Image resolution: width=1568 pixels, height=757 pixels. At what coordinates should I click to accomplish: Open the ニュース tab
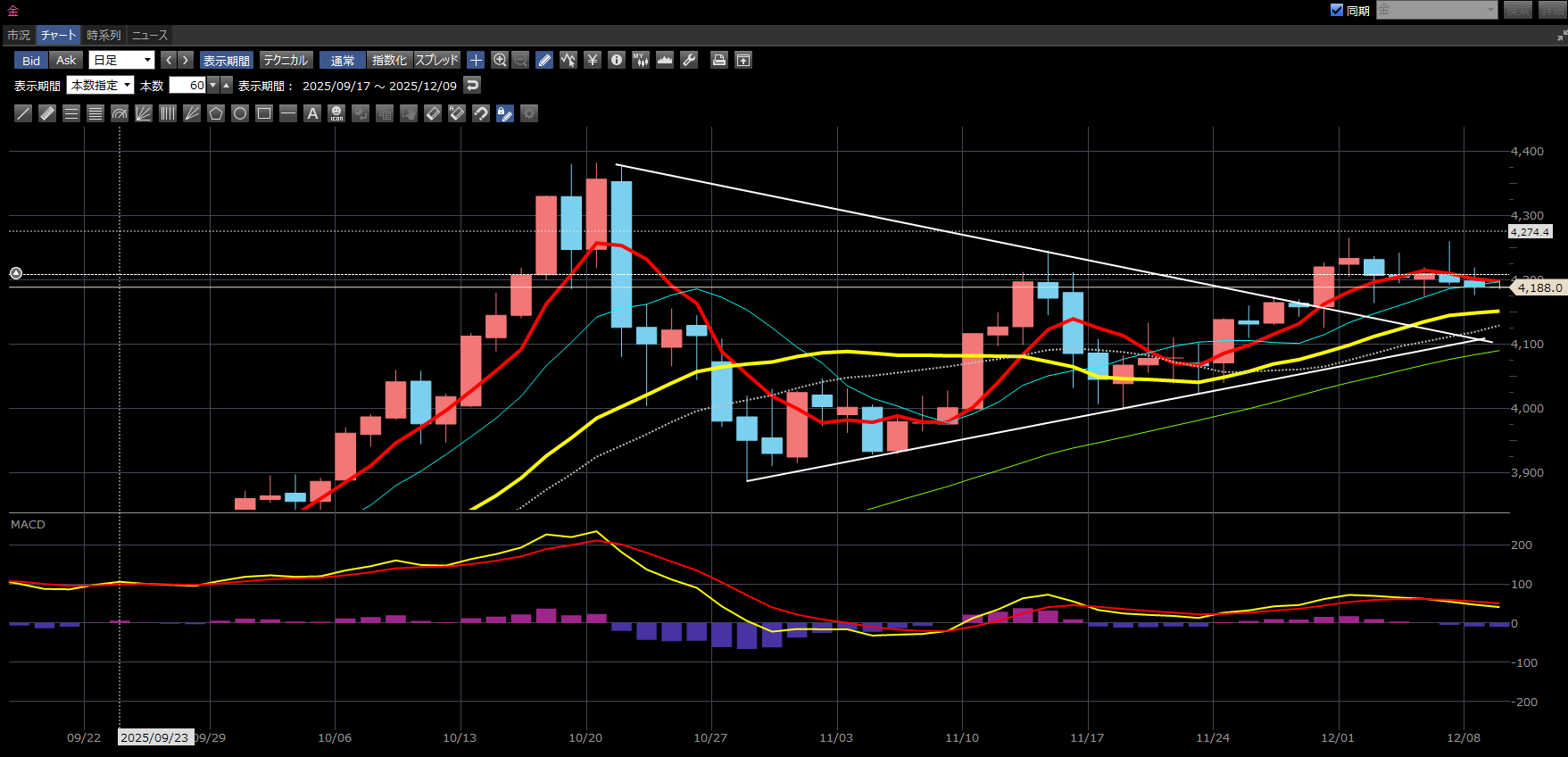point(149,35)
